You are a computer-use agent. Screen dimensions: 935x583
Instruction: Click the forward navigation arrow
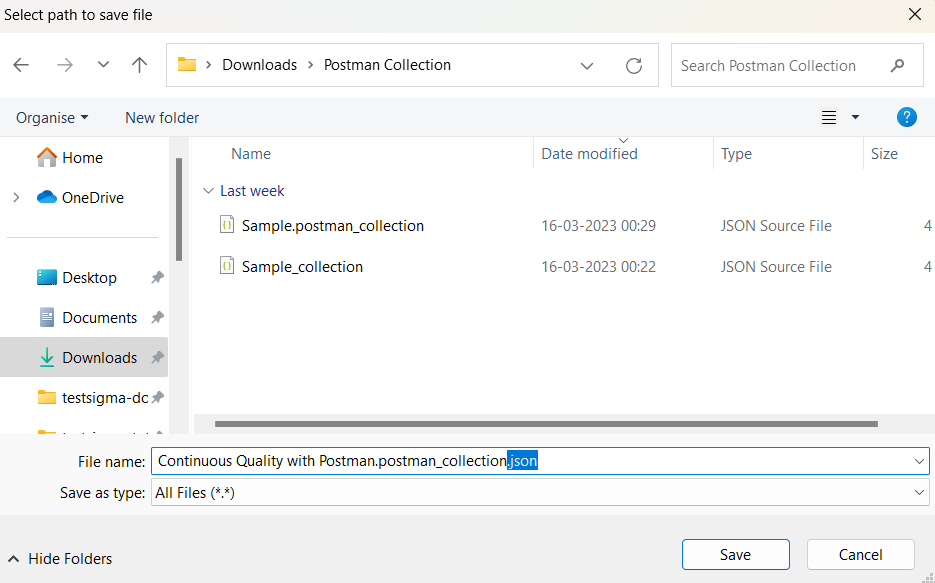64,65
